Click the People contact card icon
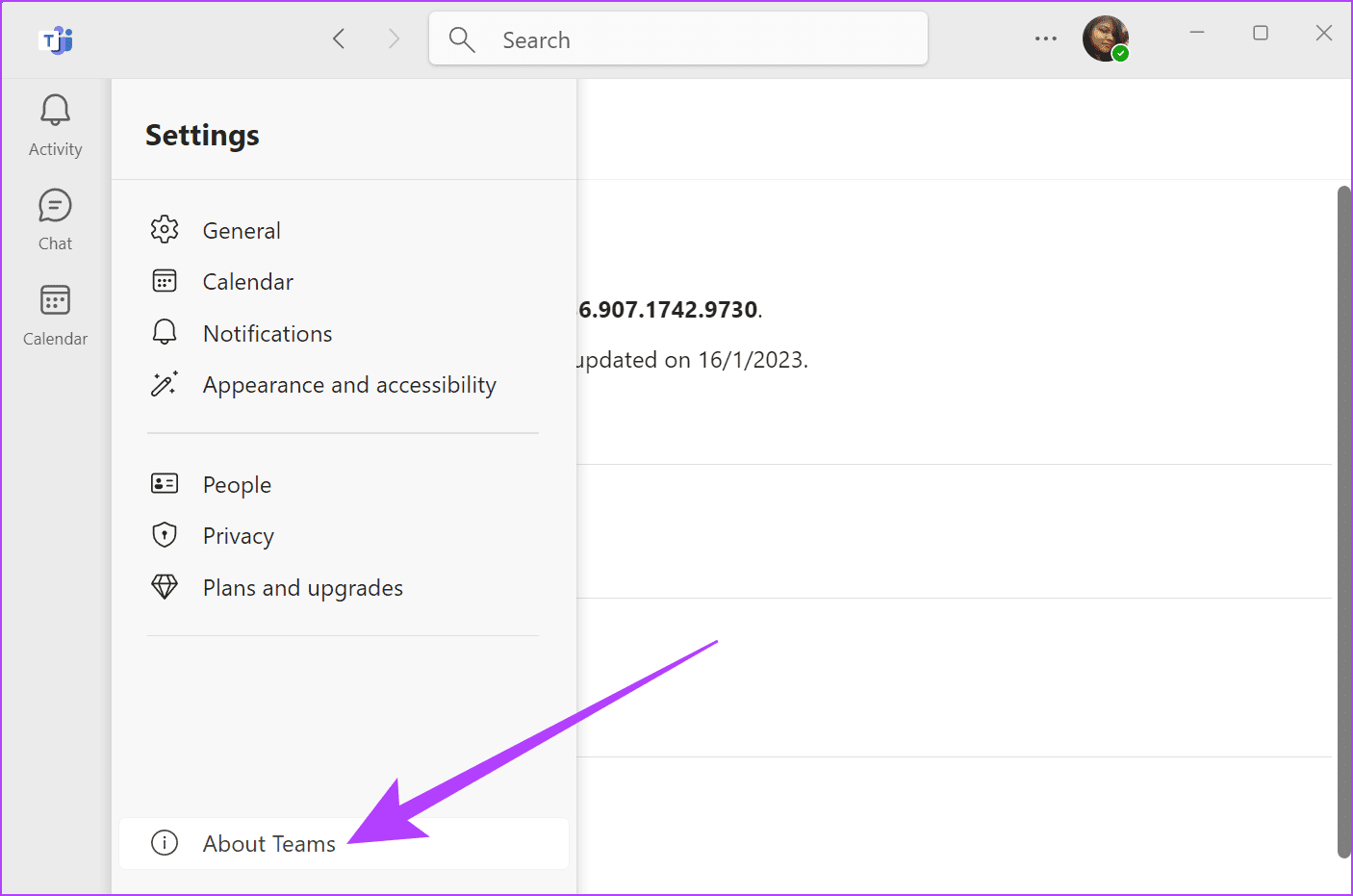This screenshot has width=1353, height=896. click(x=165, y=483)
